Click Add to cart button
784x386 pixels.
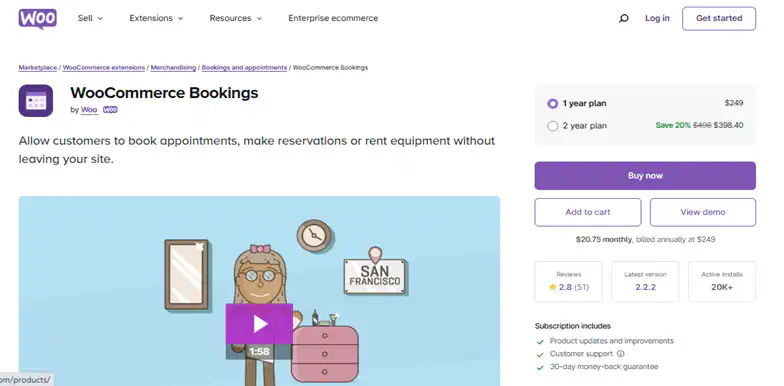click(x=588, y=212)
